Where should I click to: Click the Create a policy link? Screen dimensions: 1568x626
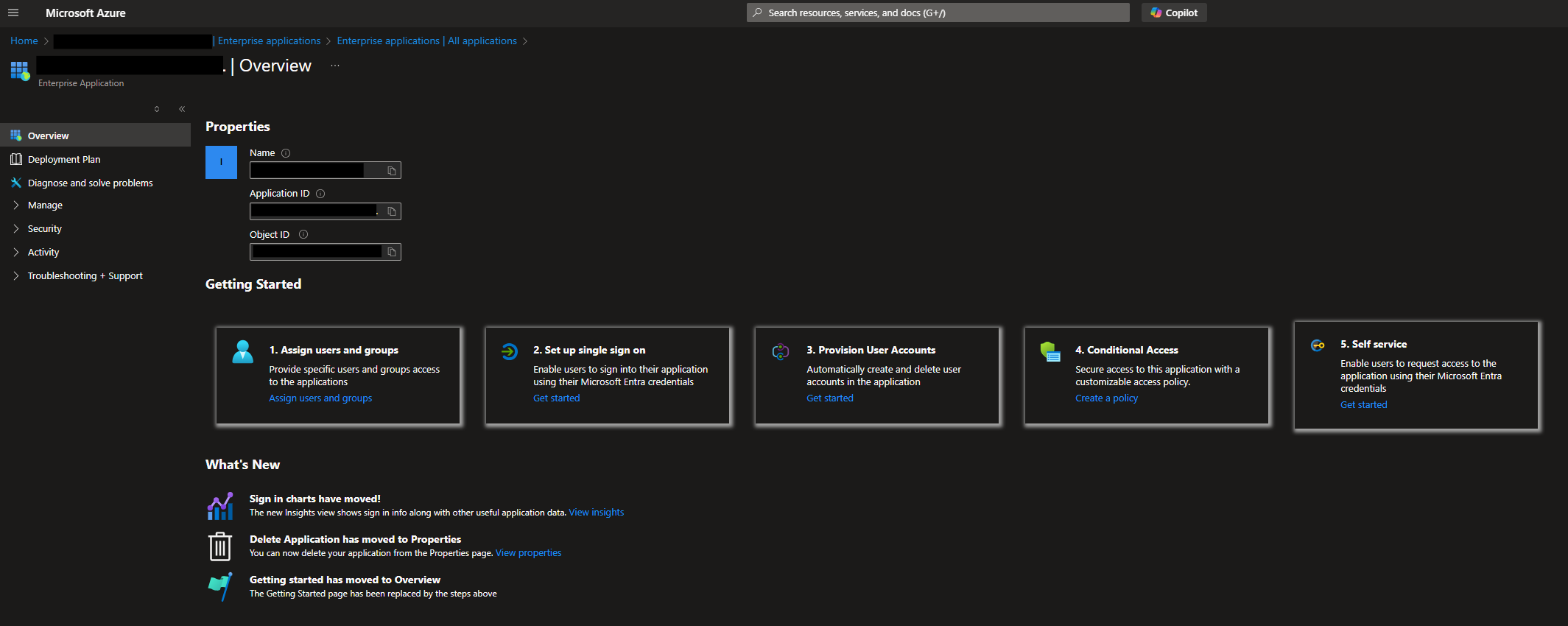coord(1107,398)
